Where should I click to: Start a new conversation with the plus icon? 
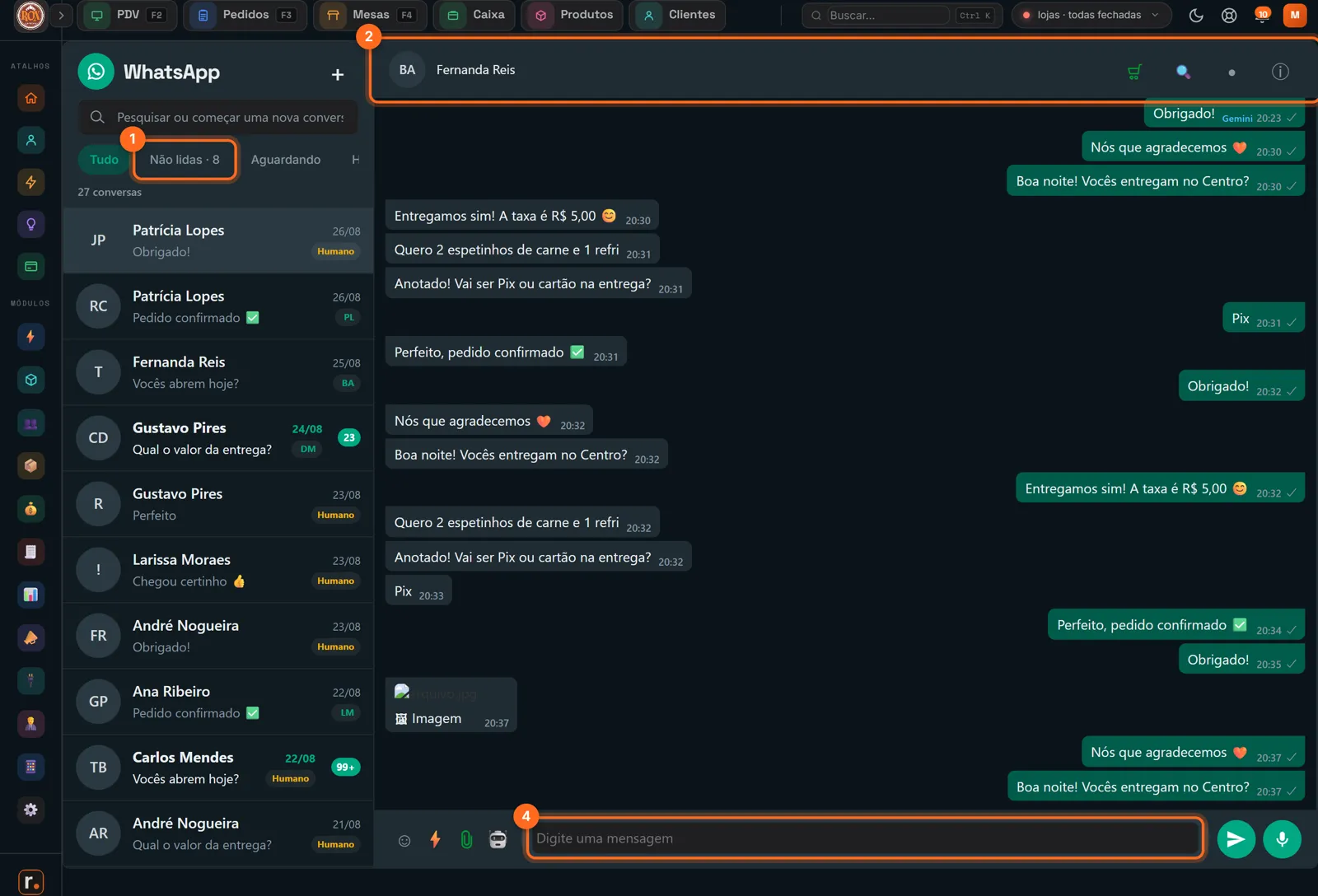[338, 75]
